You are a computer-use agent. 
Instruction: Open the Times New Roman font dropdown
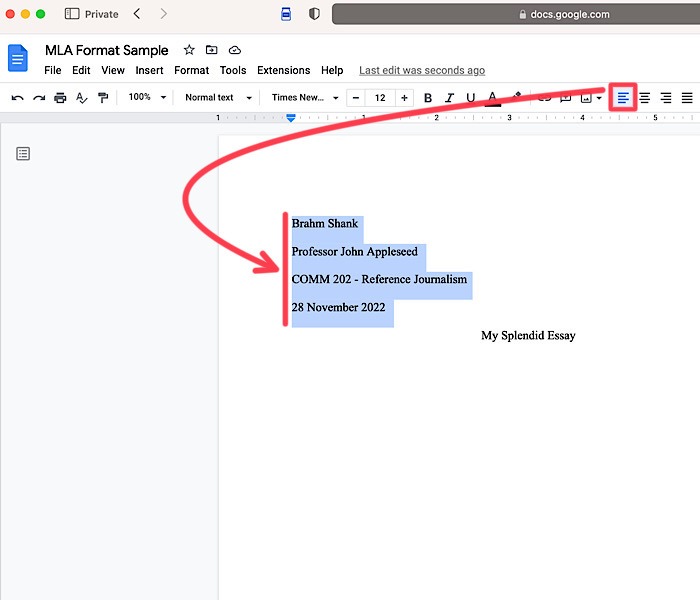click(303, 98)
